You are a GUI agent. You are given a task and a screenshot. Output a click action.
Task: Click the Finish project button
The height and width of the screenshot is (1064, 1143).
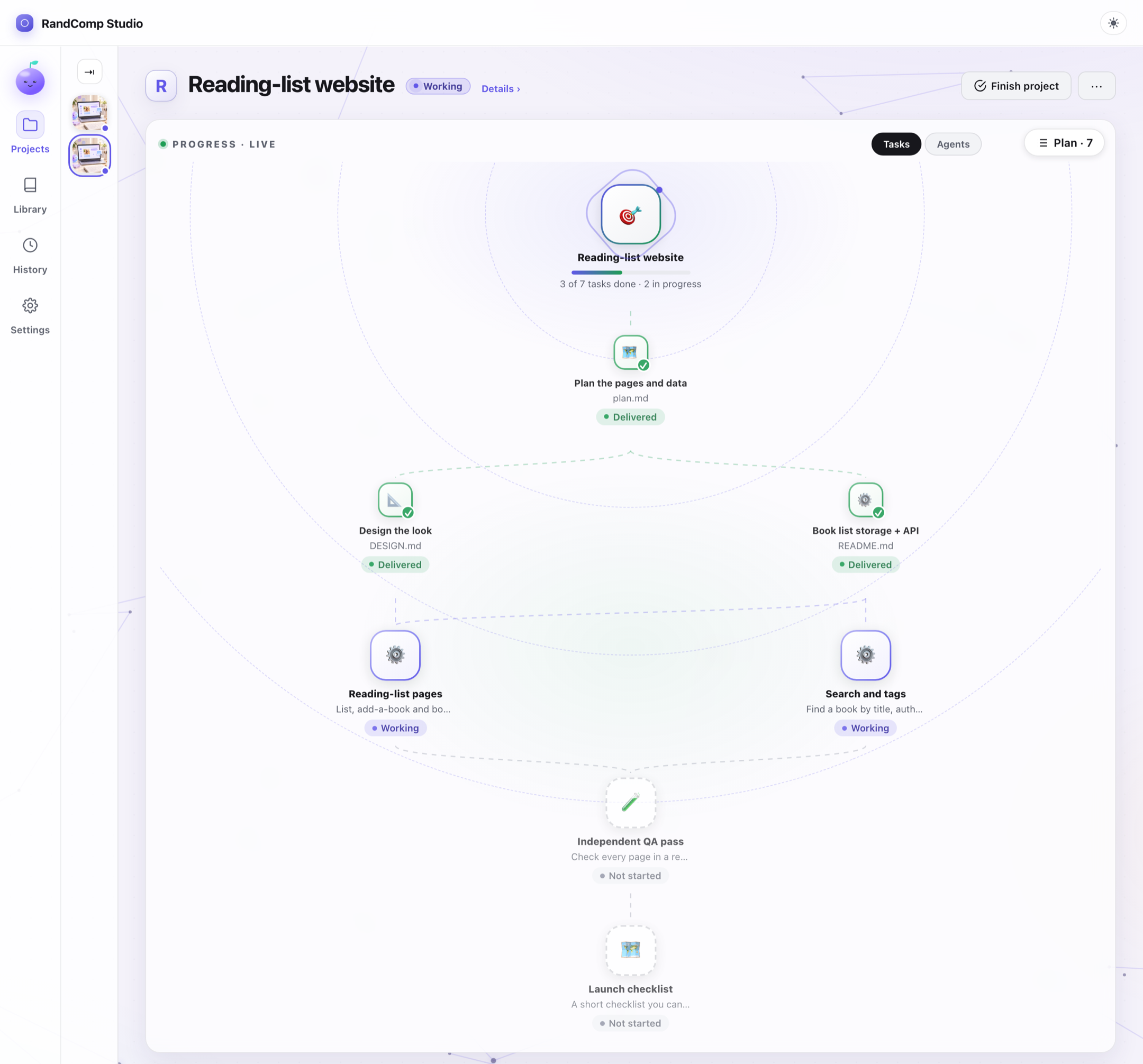click(1016, 86)
